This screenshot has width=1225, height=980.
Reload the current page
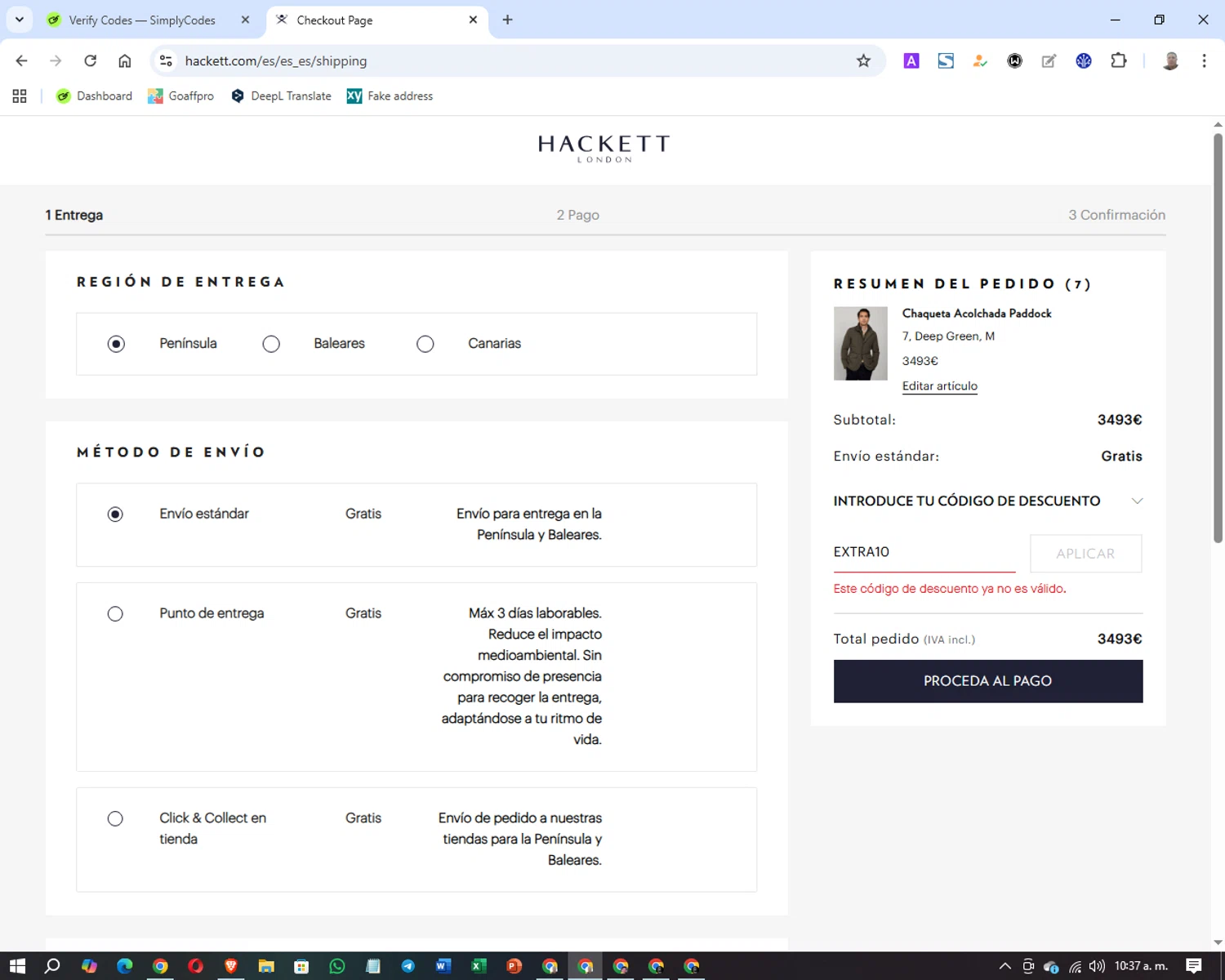point(90,60)
